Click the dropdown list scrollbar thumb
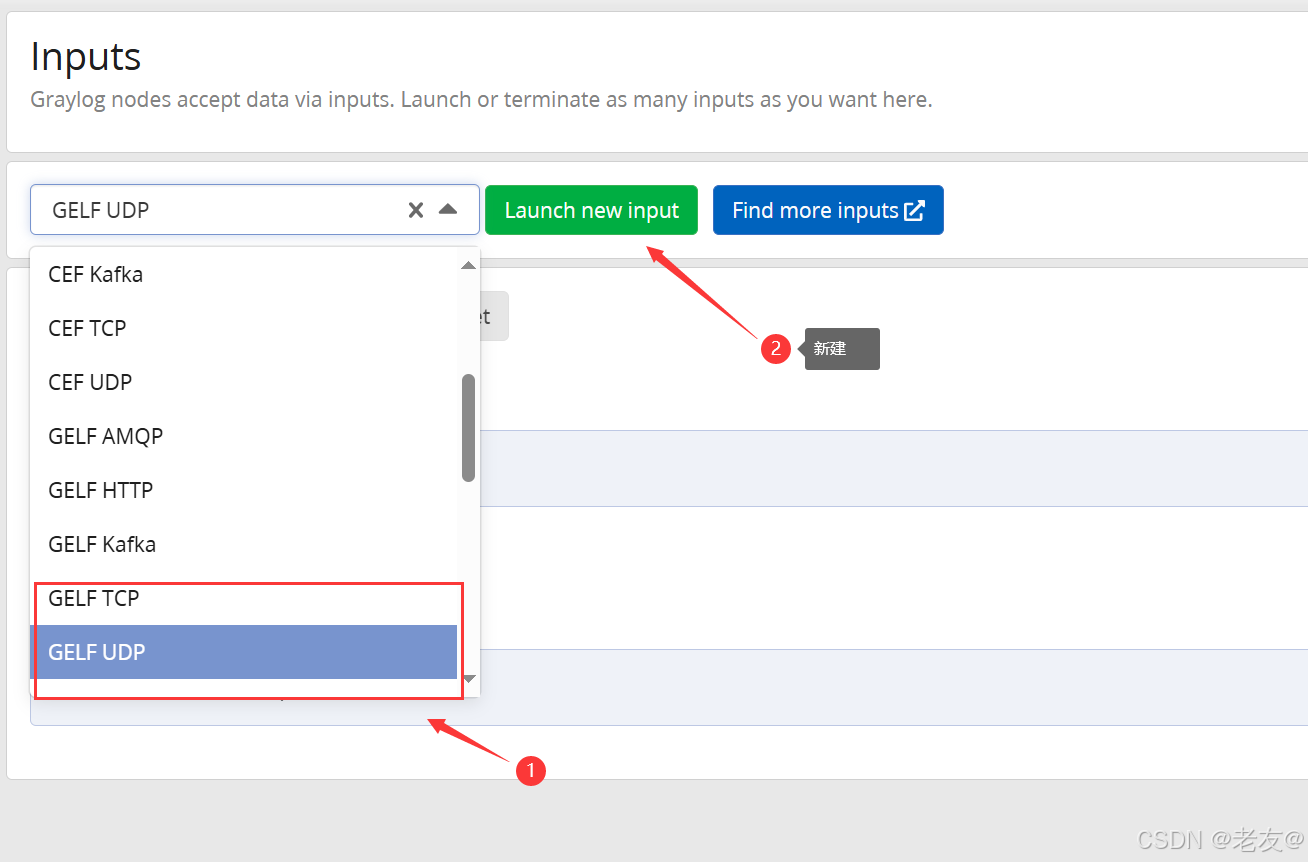This screenshot has height=862, width=1308. (x=468, y=428)
